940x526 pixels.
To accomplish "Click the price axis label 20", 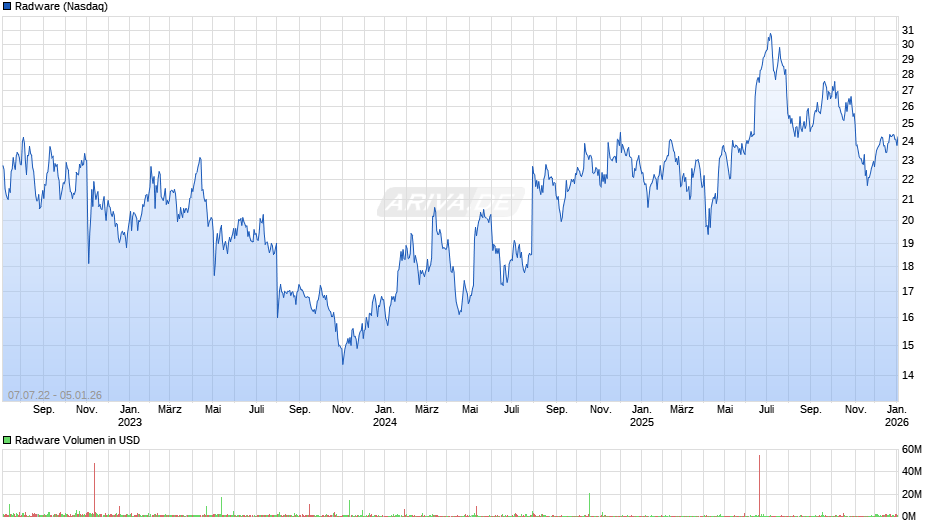I will tap(908, 220).
